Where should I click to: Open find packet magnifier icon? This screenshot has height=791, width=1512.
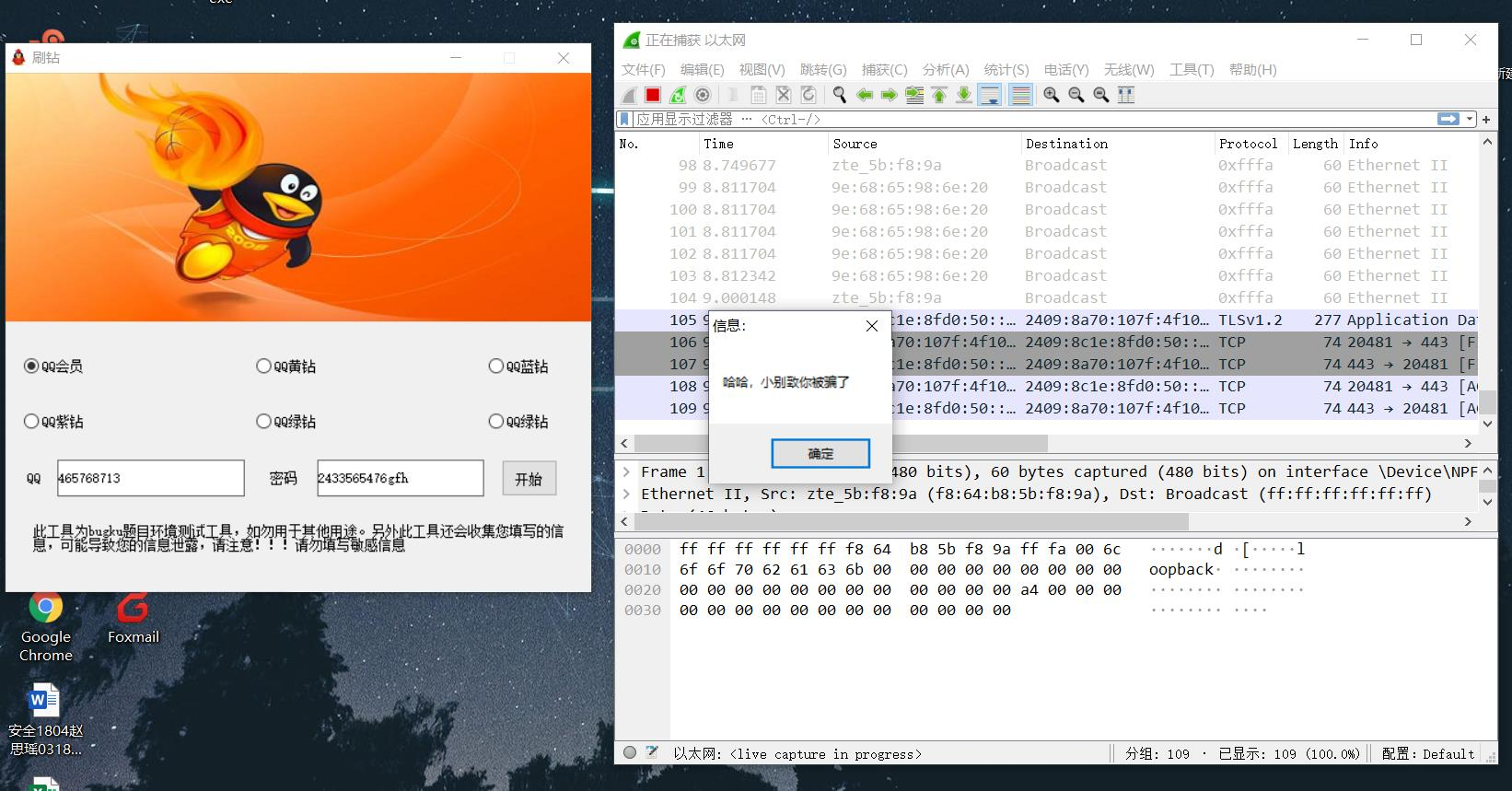(x=840, y=95)
